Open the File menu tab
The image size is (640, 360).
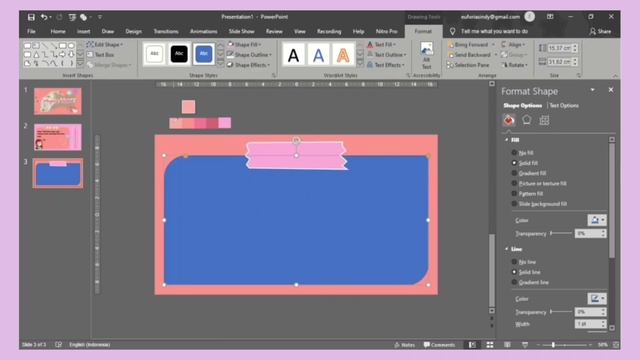tap(31, 31)
